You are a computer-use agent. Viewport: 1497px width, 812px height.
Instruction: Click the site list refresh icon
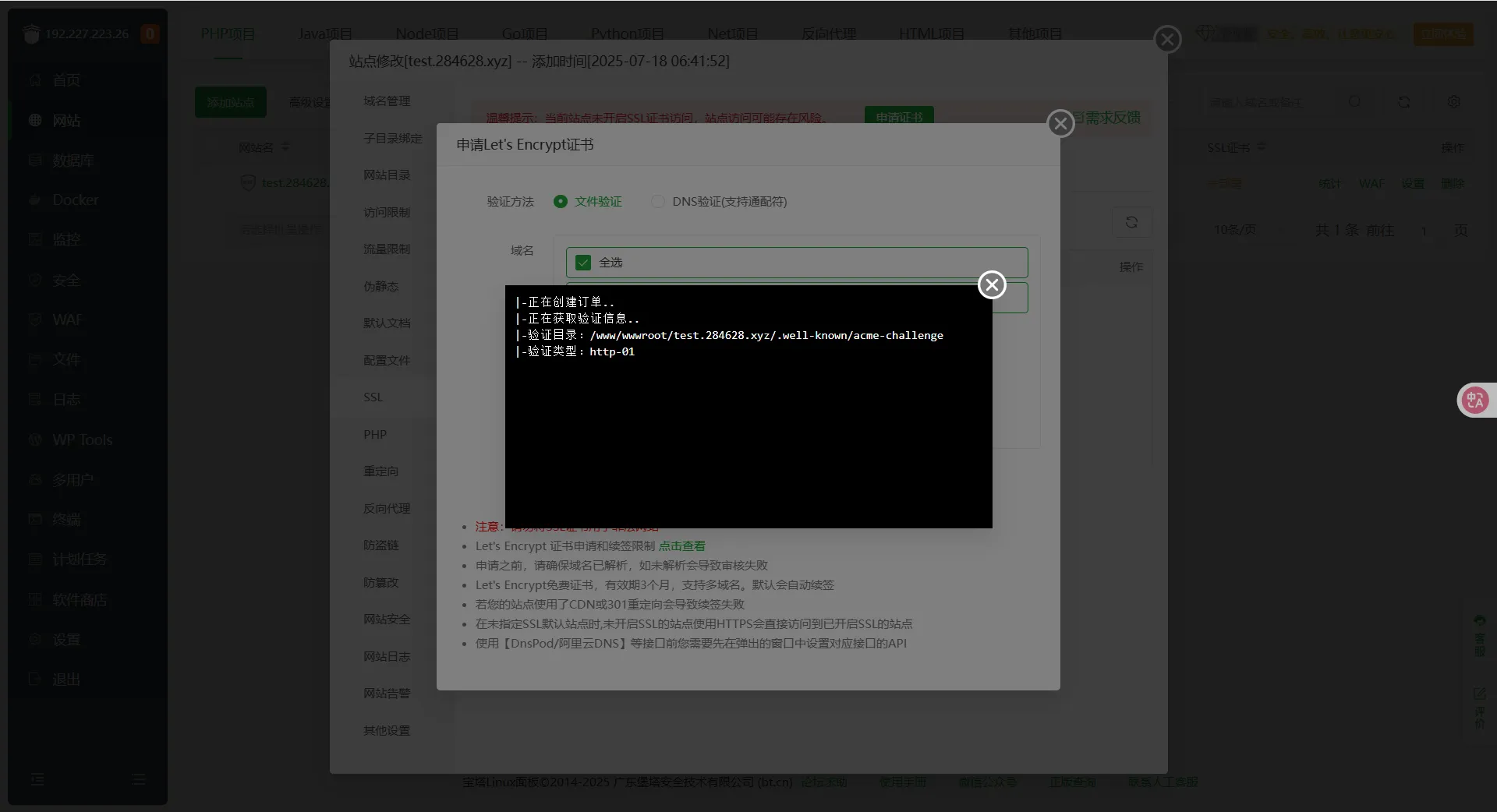point(1404,102)
